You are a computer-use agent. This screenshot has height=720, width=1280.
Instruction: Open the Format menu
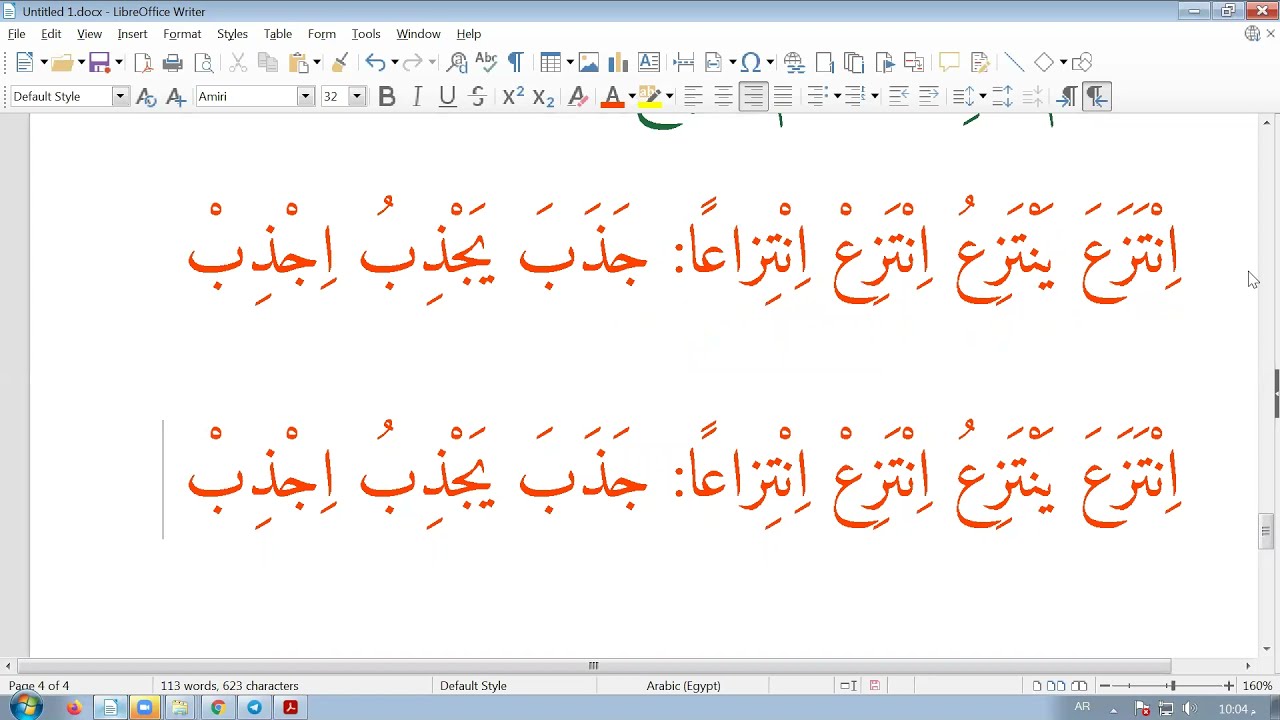pyautogui.click(x=182, y=34)
